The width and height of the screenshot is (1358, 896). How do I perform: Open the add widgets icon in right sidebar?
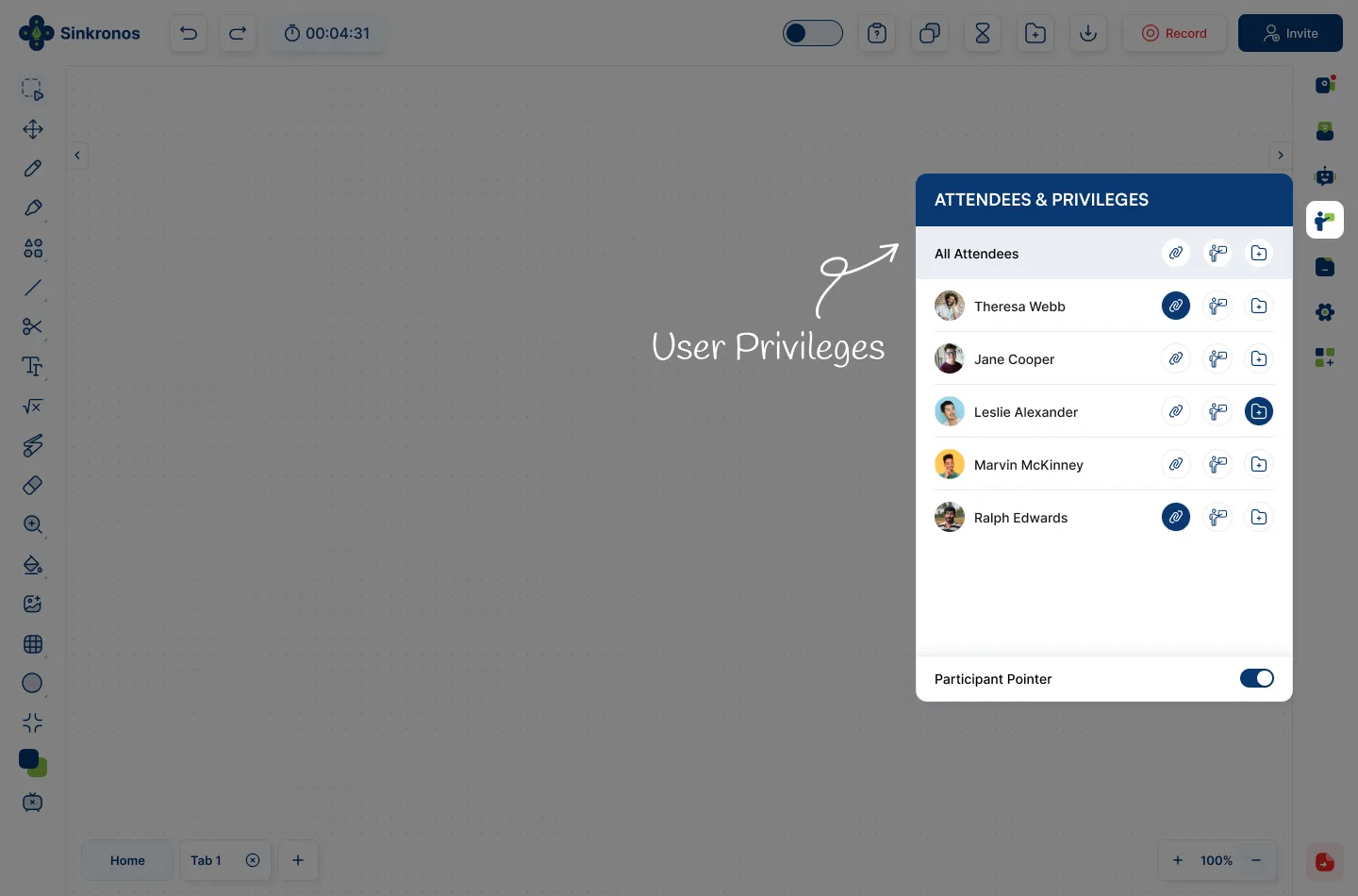(x=1325, y=357)
